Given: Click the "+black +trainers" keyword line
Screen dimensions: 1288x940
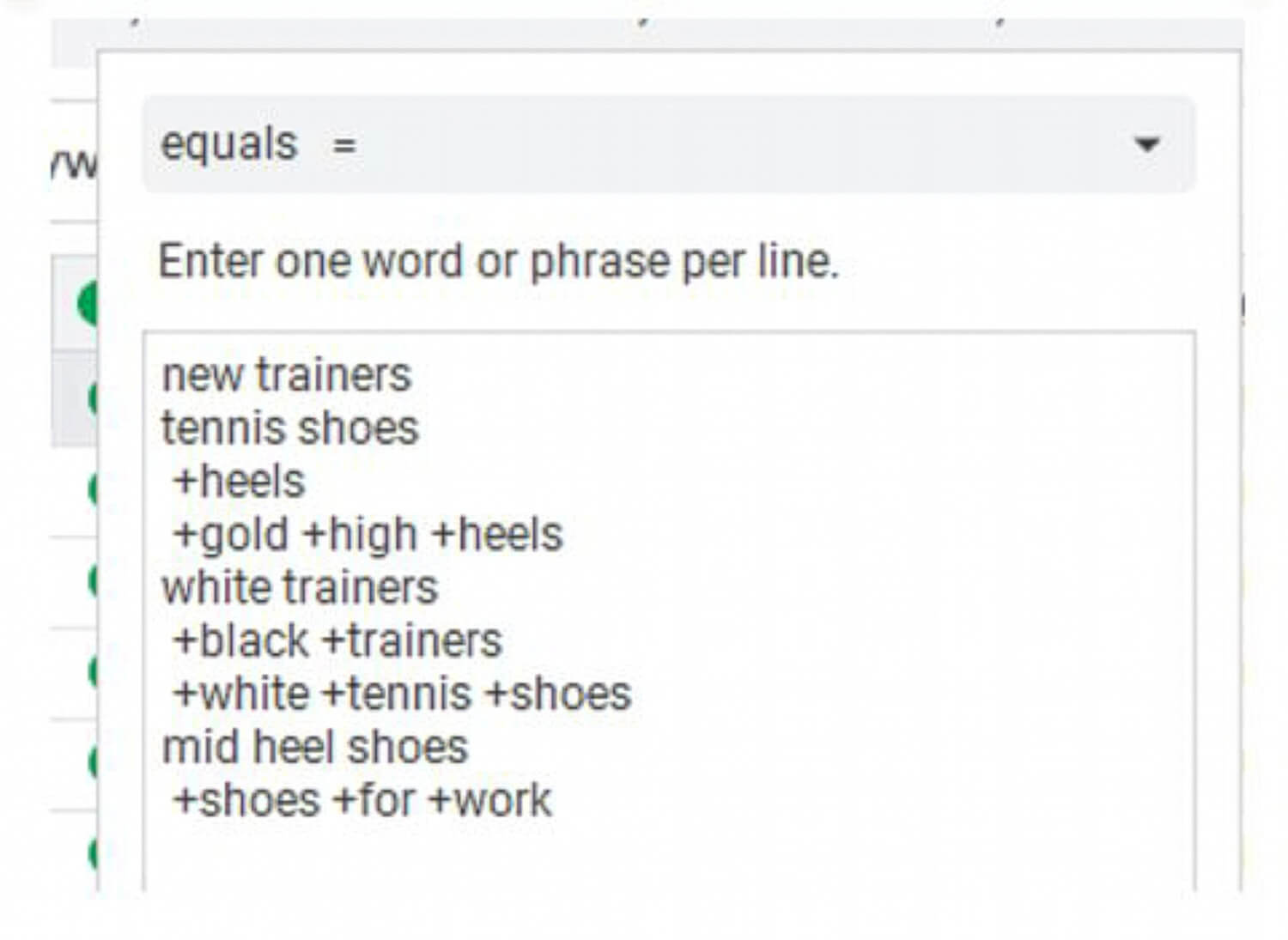Looking at the screenshot, I should tap(337, 641).
